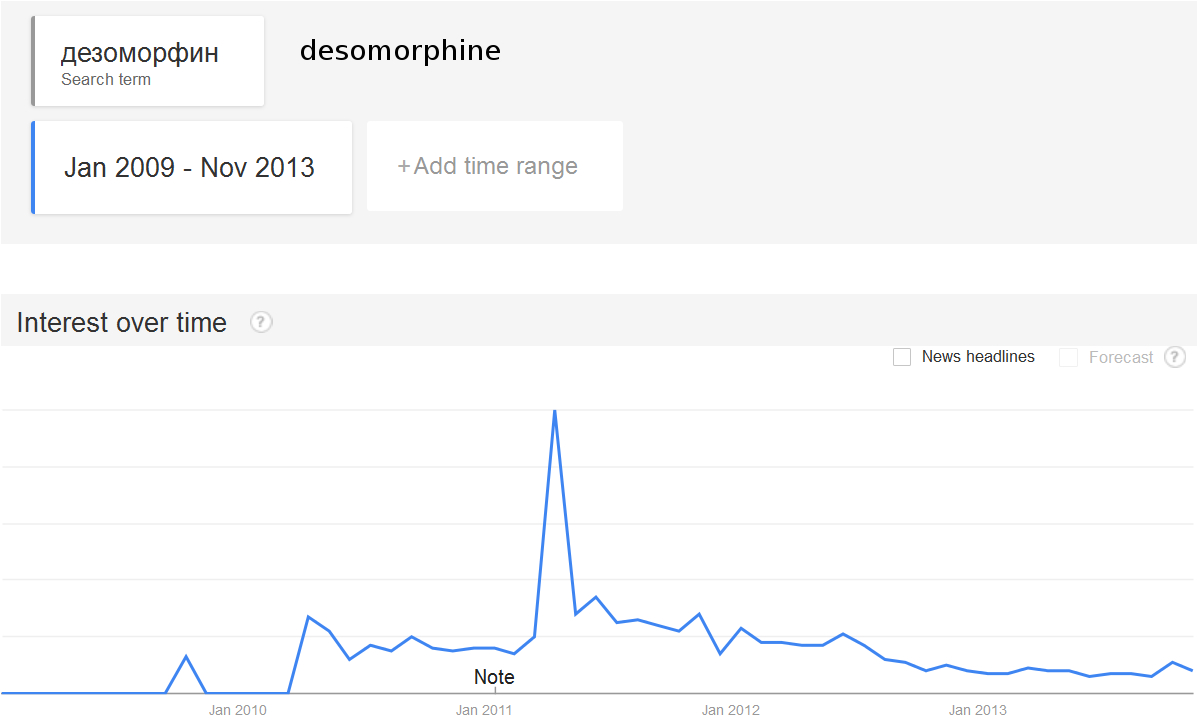1197x726 pixels.
Task: Click the highest spike peak in 2011
Action: click(x=554, y=411)
